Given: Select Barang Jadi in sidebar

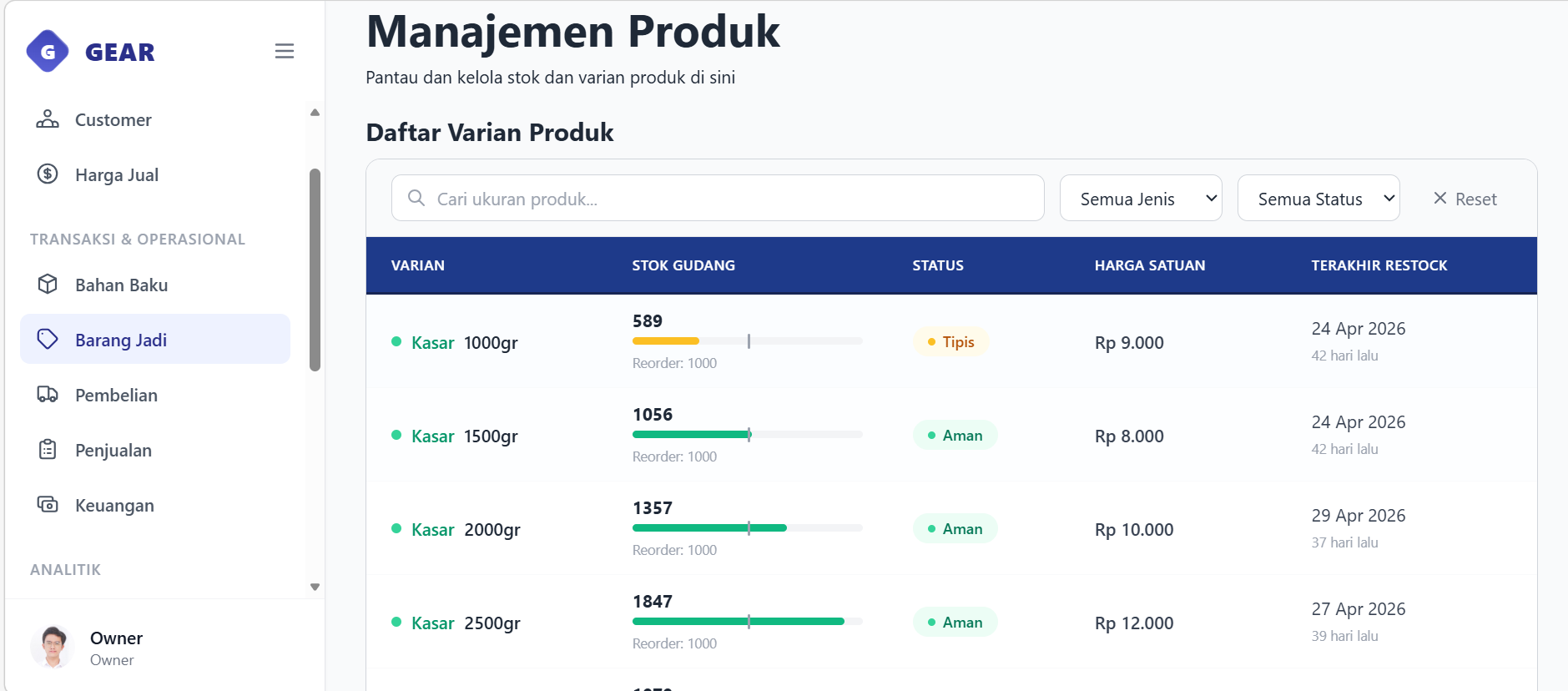Looking at the screenshot, I should [x=155, y=340].
